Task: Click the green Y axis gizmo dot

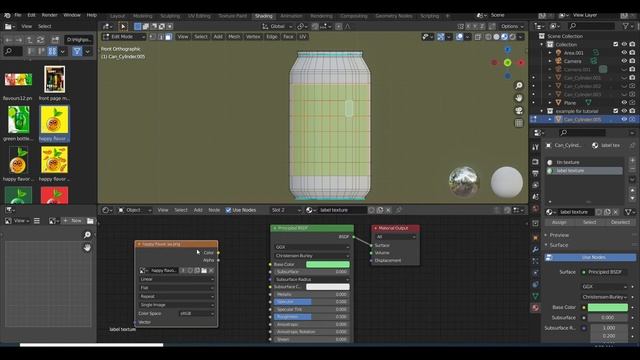Action: pyautogui.click(x=507, y=63)
